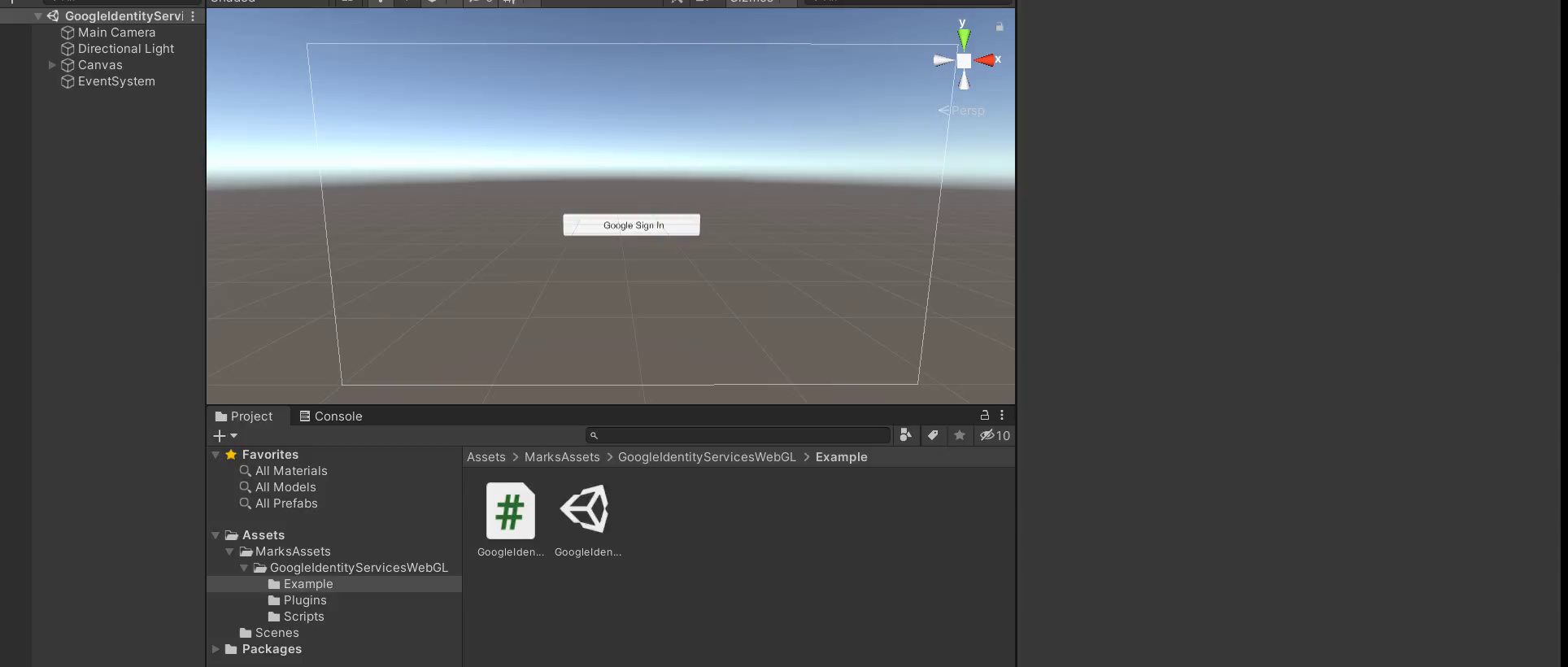Click the Search by Label tag icon

click(933, 435)
